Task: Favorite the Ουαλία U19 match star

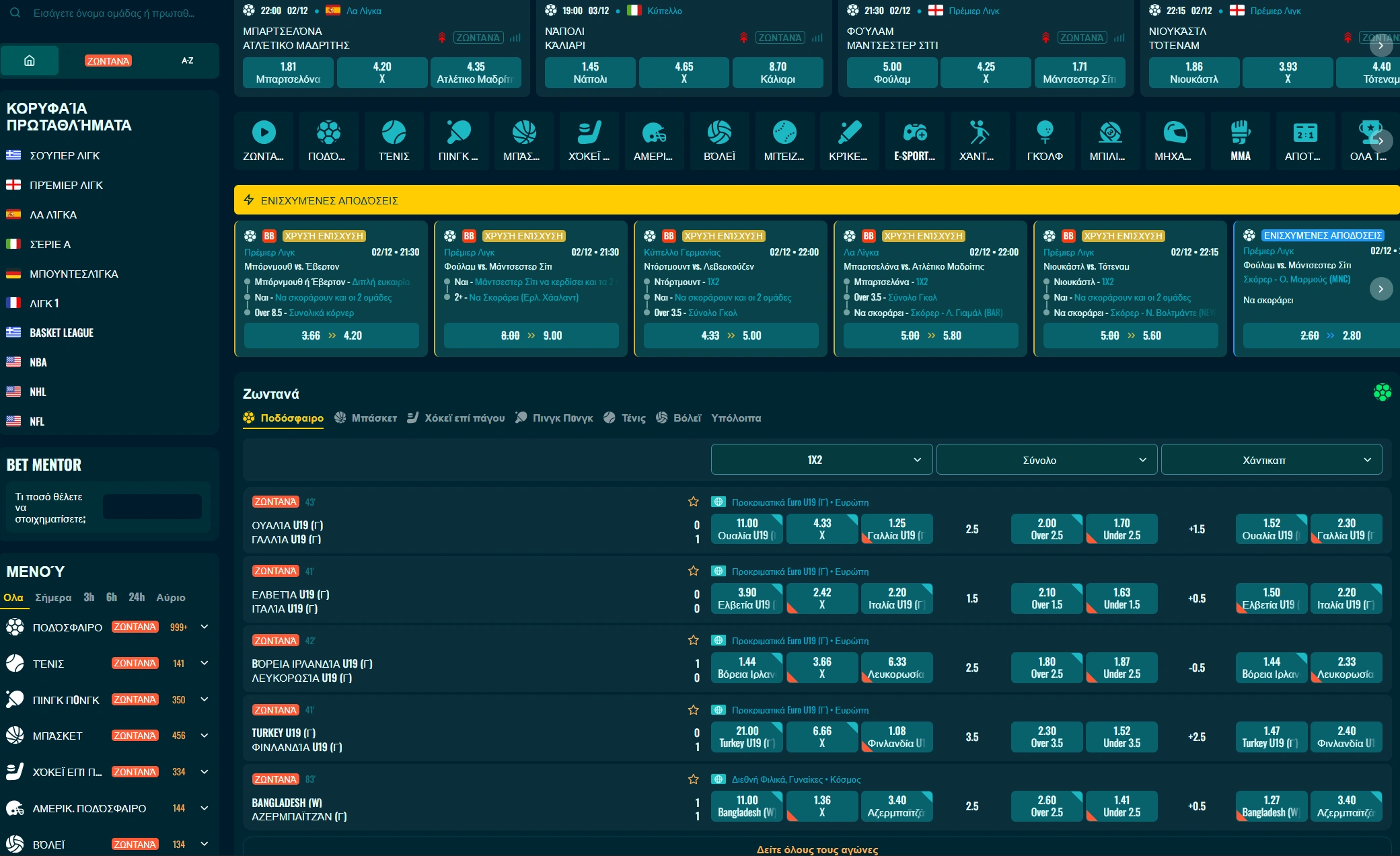Action: tap(693, 502)
